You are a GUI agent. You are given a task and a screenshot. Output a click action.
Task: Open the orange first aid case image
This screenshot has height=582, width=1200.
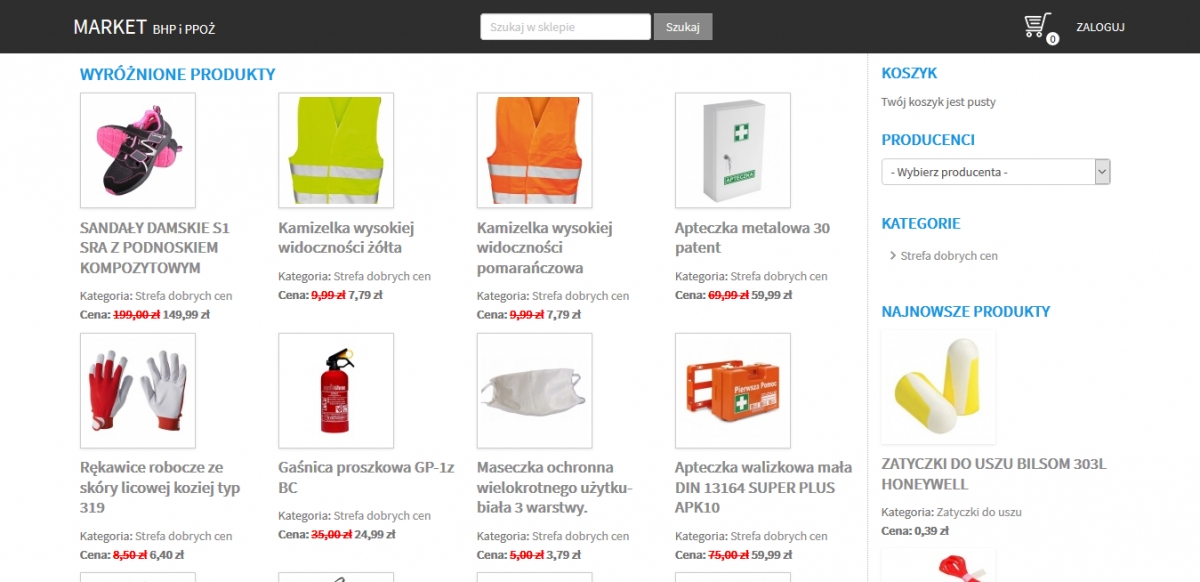[x=733, y=390]
